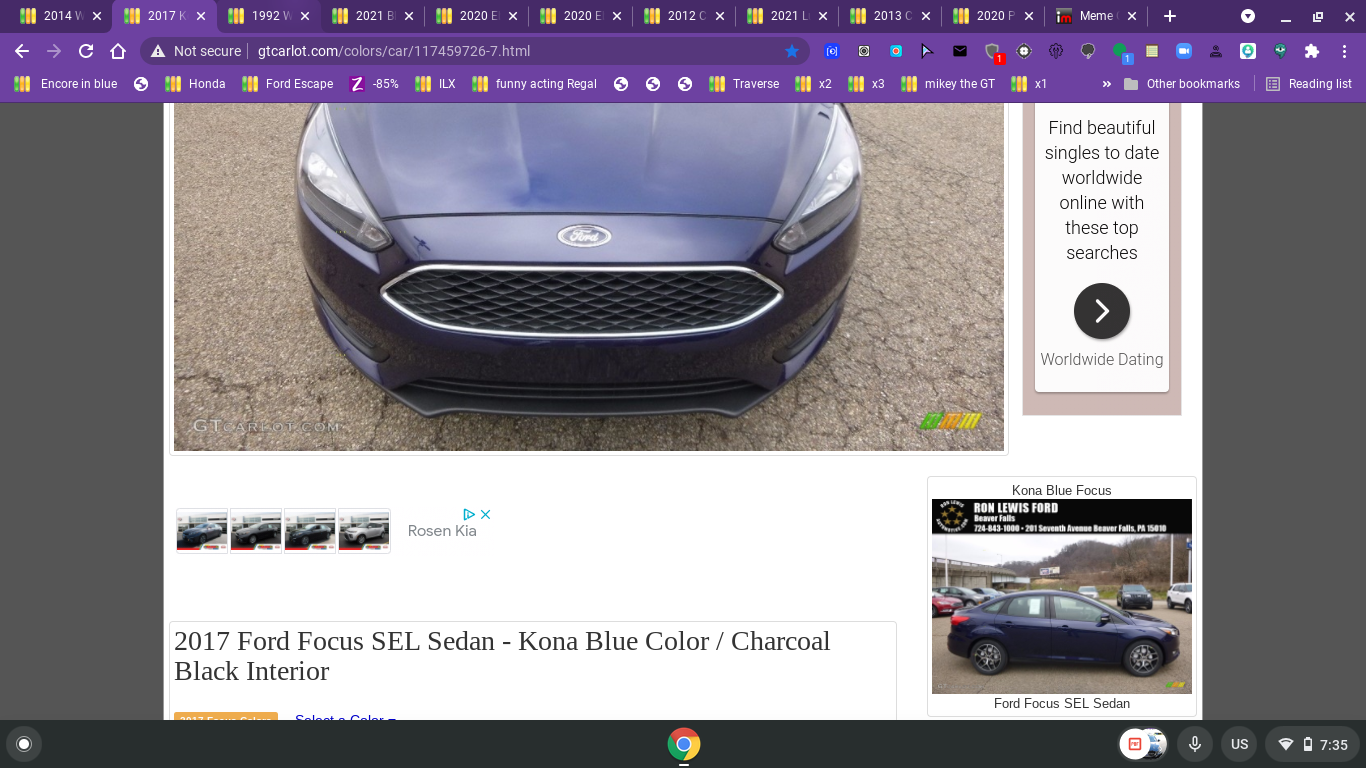The image size is (1366, 768).
Task: Click the Worldwide Dating ad label
Action: point(1102,359)
